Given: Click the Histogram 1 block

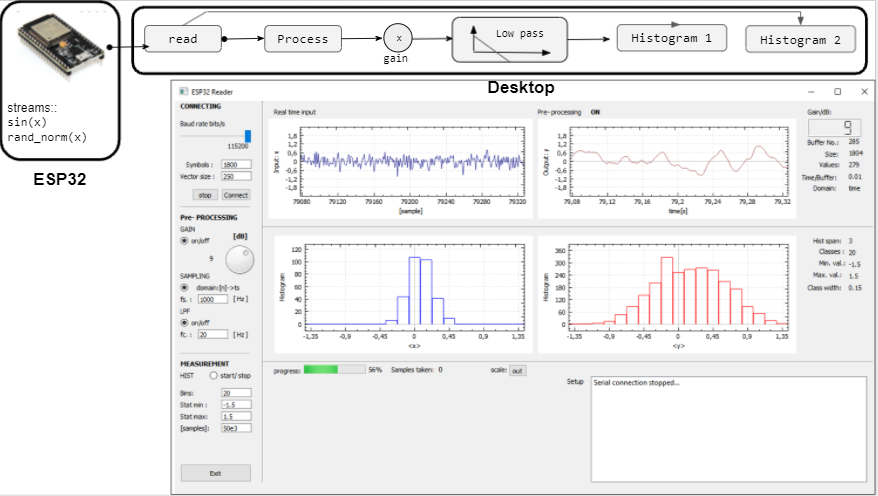Looking at the screenshot, I should (x=672, y=38).
